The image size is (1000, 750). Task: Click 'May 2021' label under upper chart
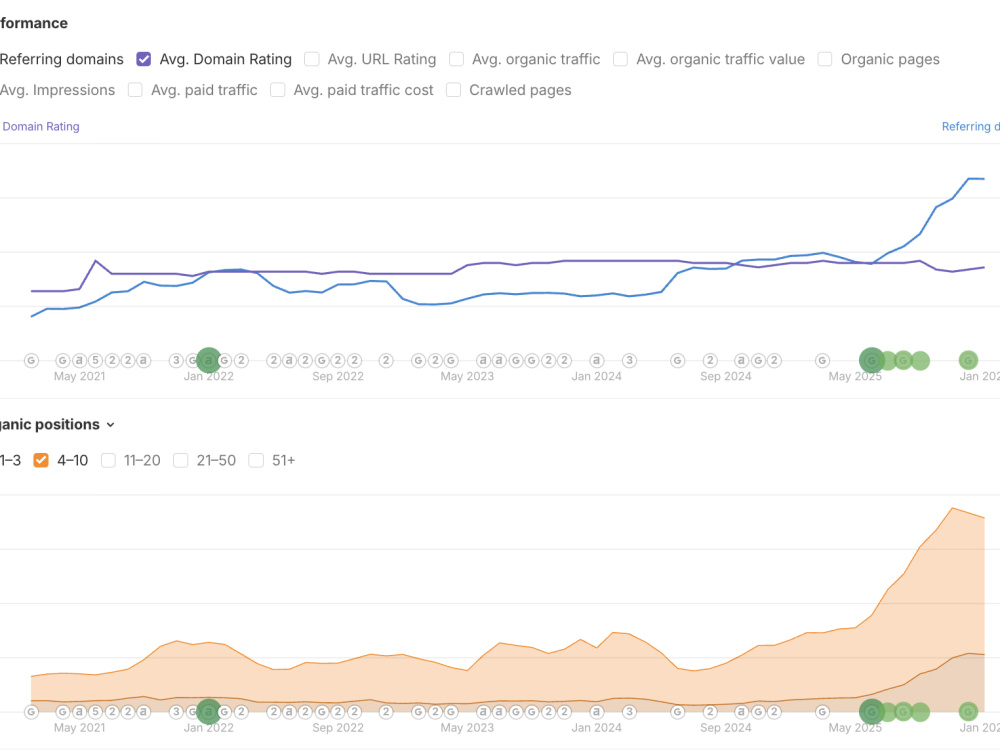(x=80, y=376)
